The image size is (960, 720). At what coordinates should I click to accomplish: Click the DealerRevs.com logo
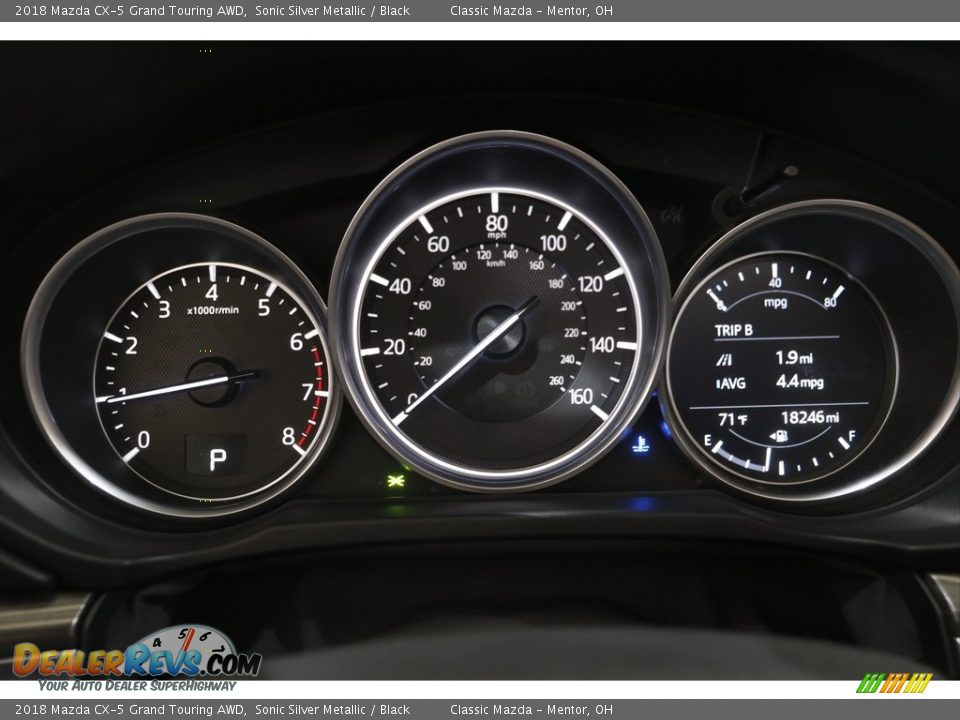coord(137,658)
